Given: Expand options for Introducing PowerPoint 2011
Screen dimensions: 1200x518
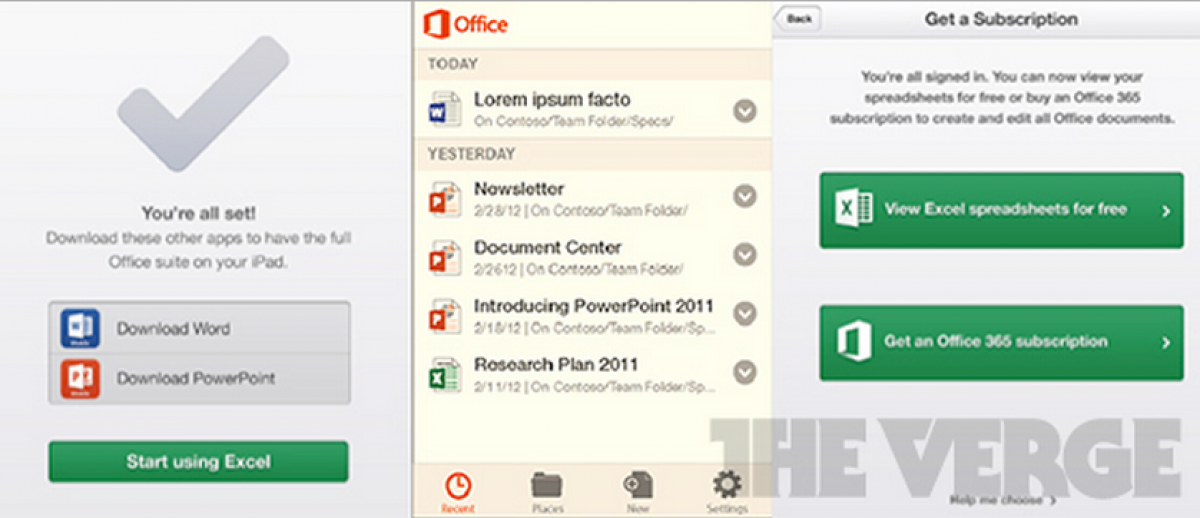Looking at the screenshot, I should (744, 314).
